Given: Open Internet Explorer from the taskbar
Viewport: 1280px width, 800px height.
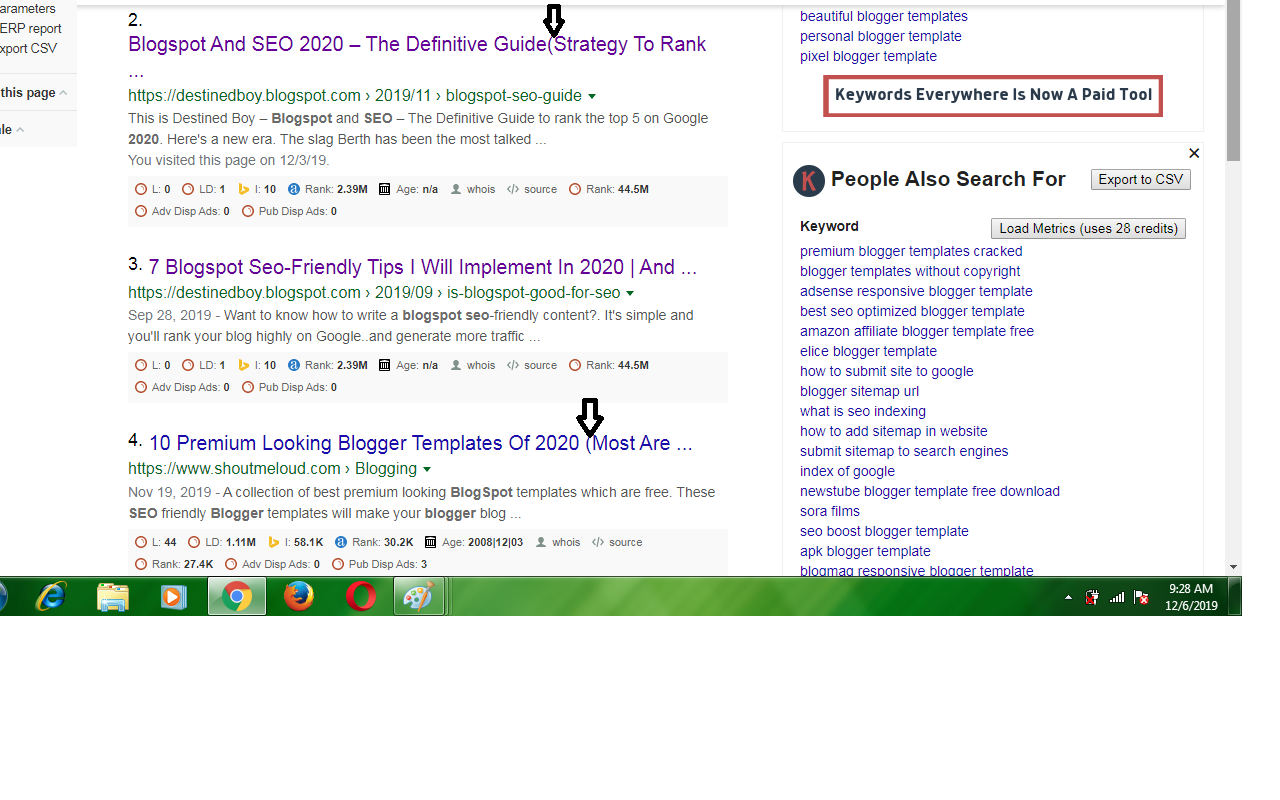Looking at the screenshot, I should 50,597.
